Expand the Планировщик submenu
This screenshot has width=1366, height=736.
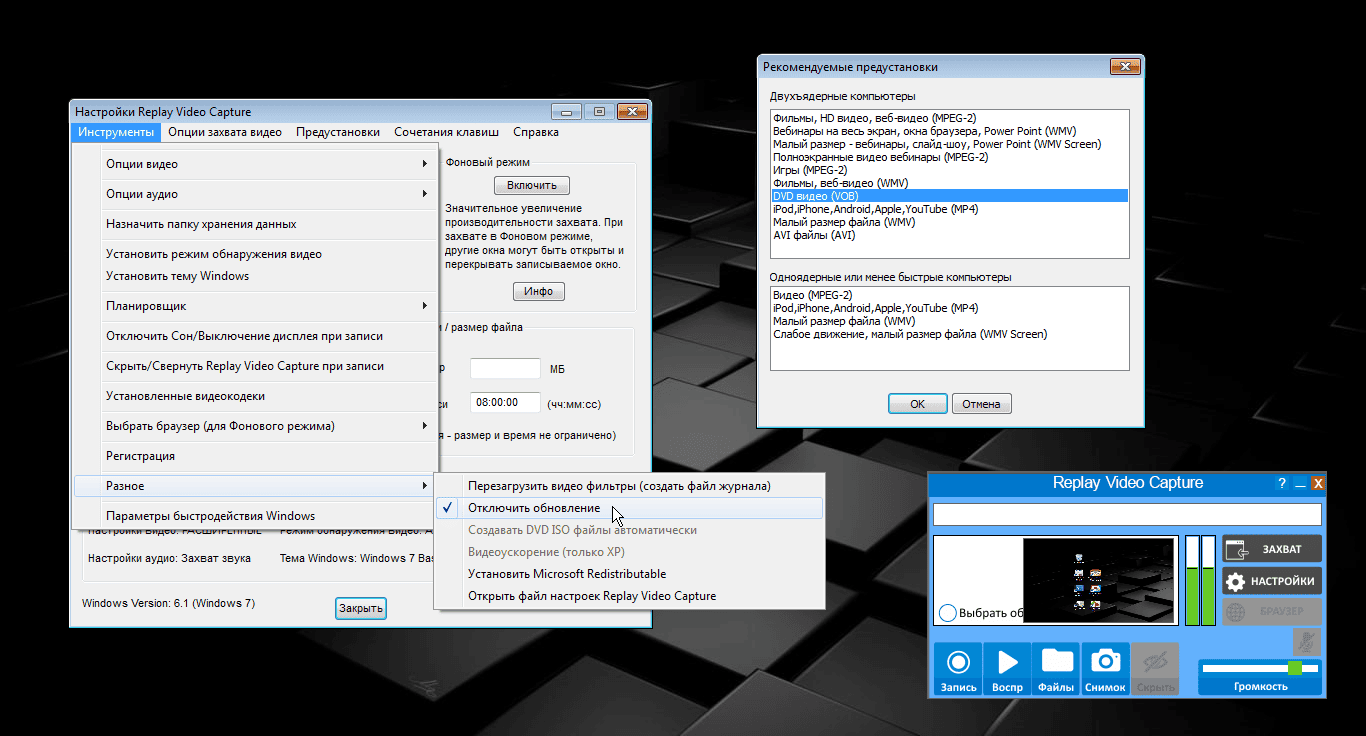point(255,306)
